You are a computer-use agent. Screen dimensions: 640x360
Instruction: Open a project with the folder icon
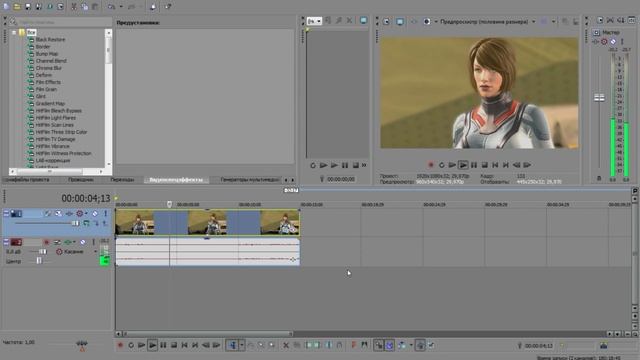pos(17,7)
